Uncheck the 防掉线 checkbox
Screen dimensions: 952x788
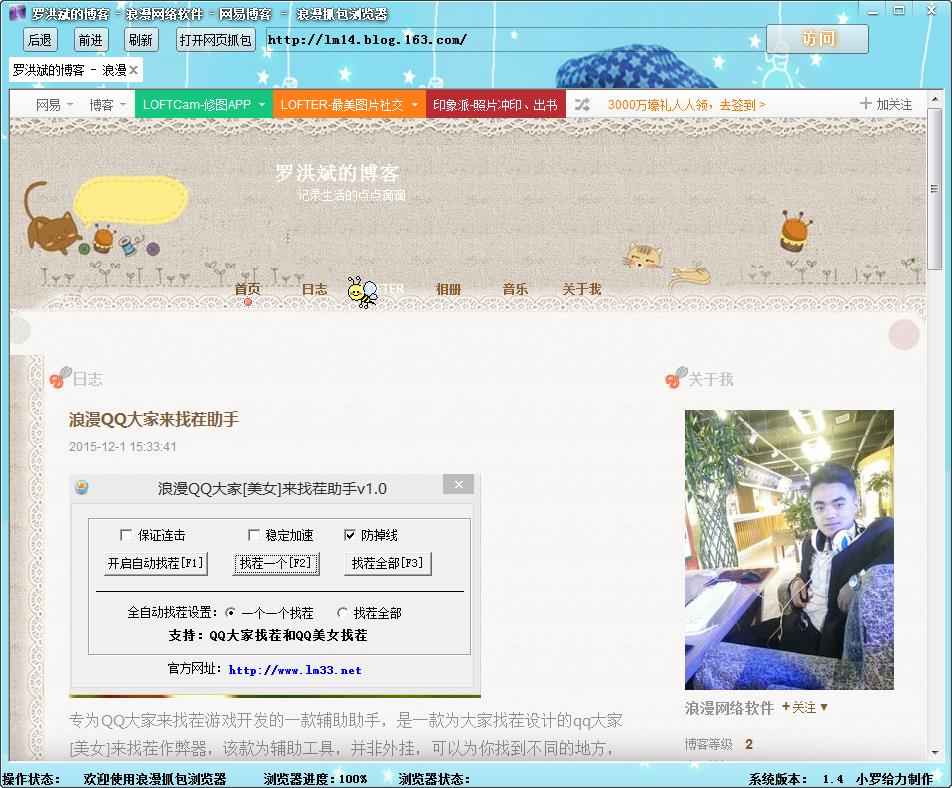(x=350, y=535)
